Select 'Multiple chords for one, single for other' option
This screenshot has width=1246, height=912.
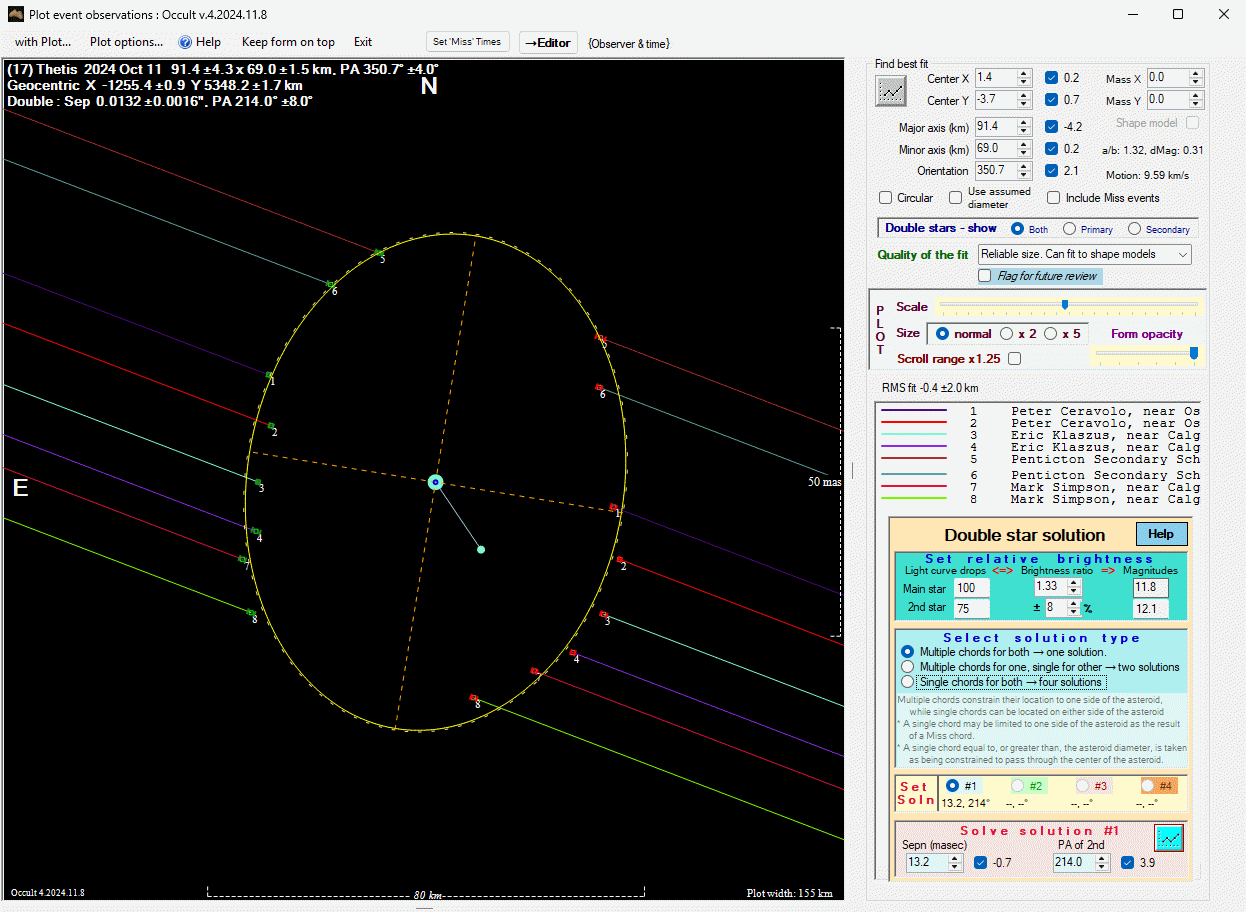908,667
